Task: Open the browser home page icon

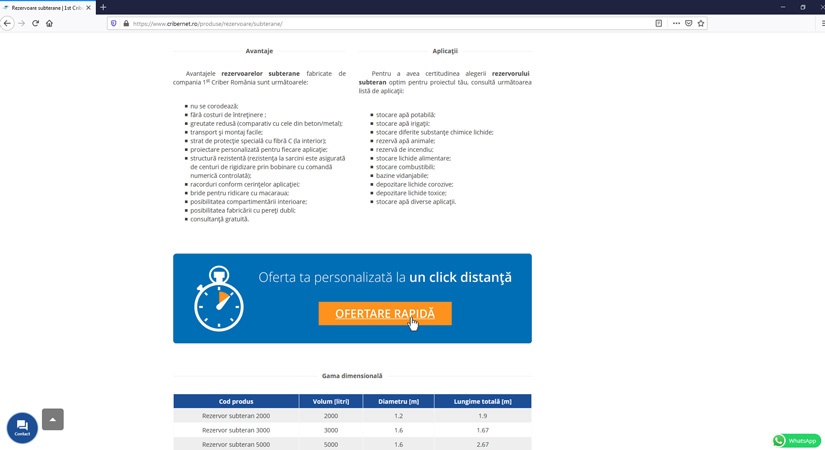Action: [x=49, y=23]
